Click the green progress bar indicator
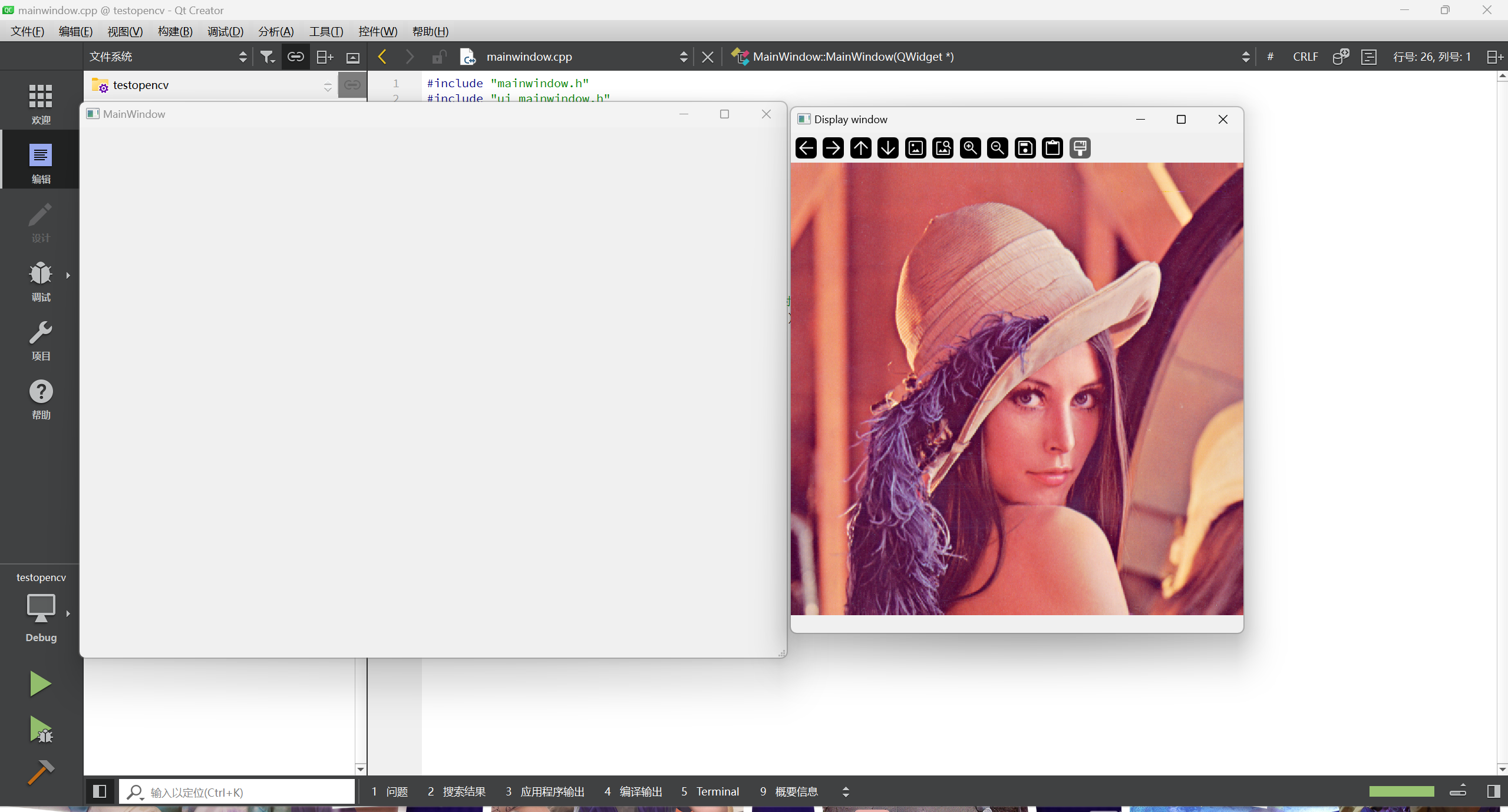The image size is (1508, 812). click(1401, 791)
